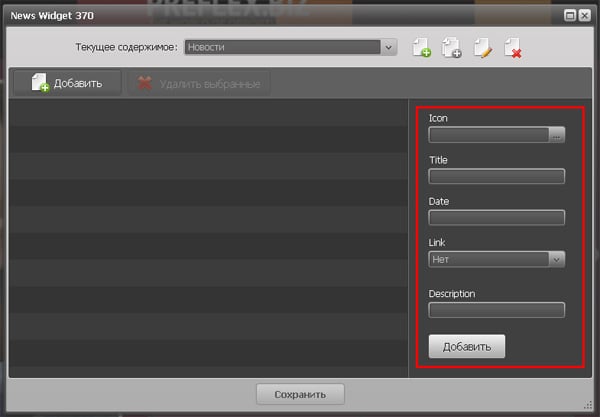Click the add new content icon (green plus)
This screenshot has height=417, width=600.
pyautogui.click(x=422, y=47)
